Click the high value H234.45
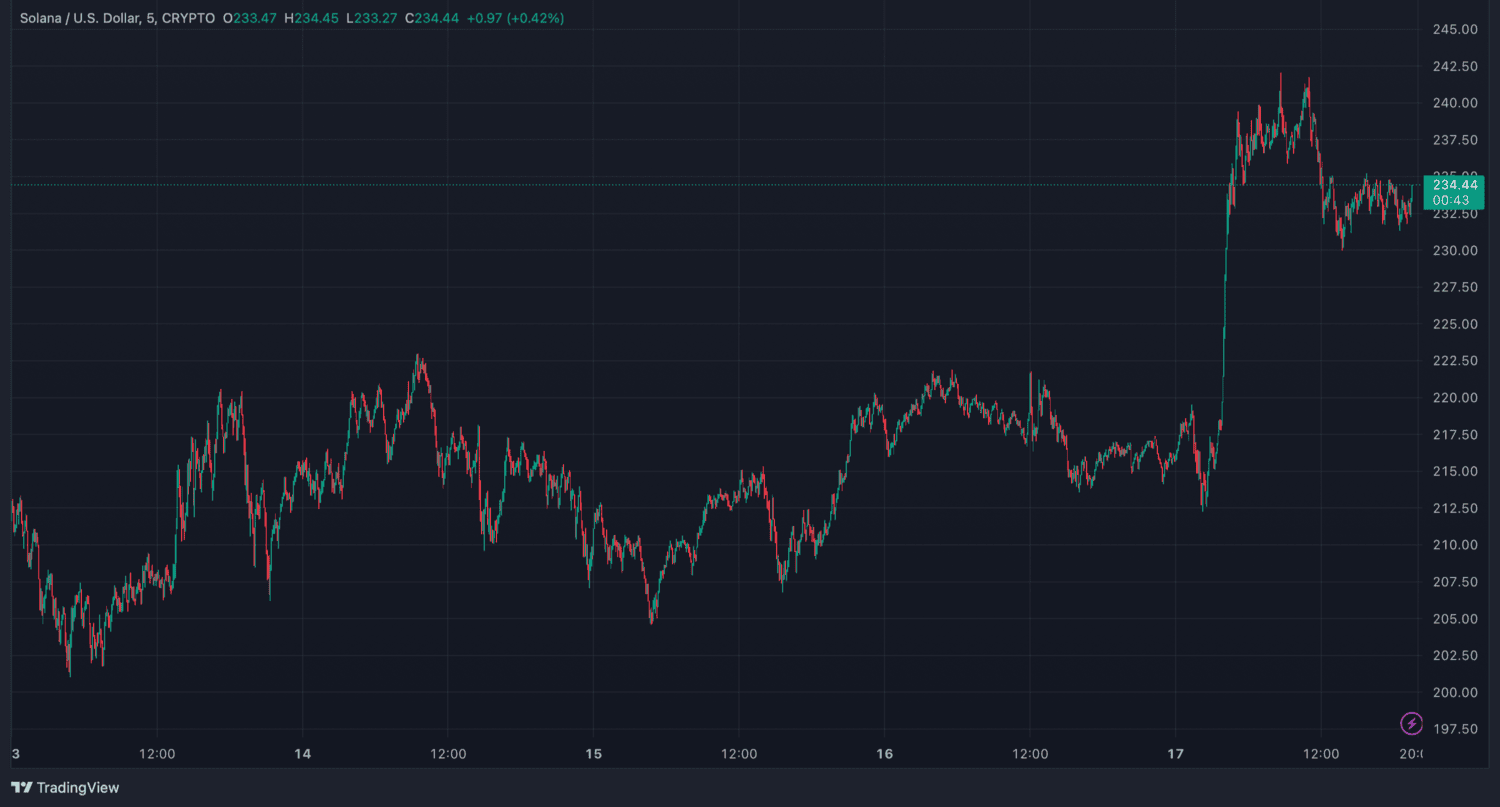Viewport: 1500px width, 807px height. [310, 18]
